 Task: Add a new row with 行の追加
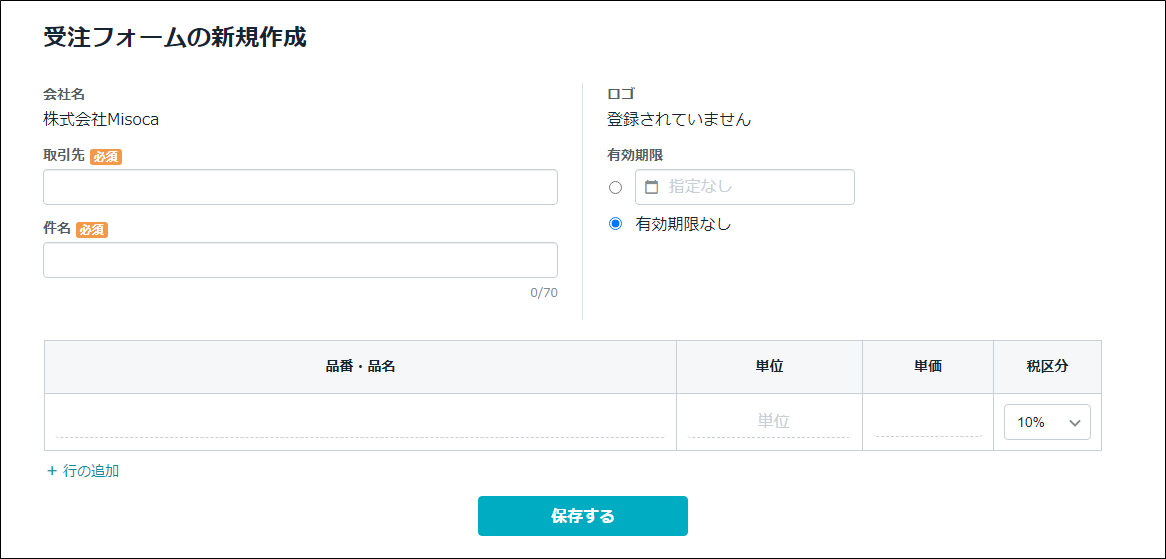(x=83, y=471)
